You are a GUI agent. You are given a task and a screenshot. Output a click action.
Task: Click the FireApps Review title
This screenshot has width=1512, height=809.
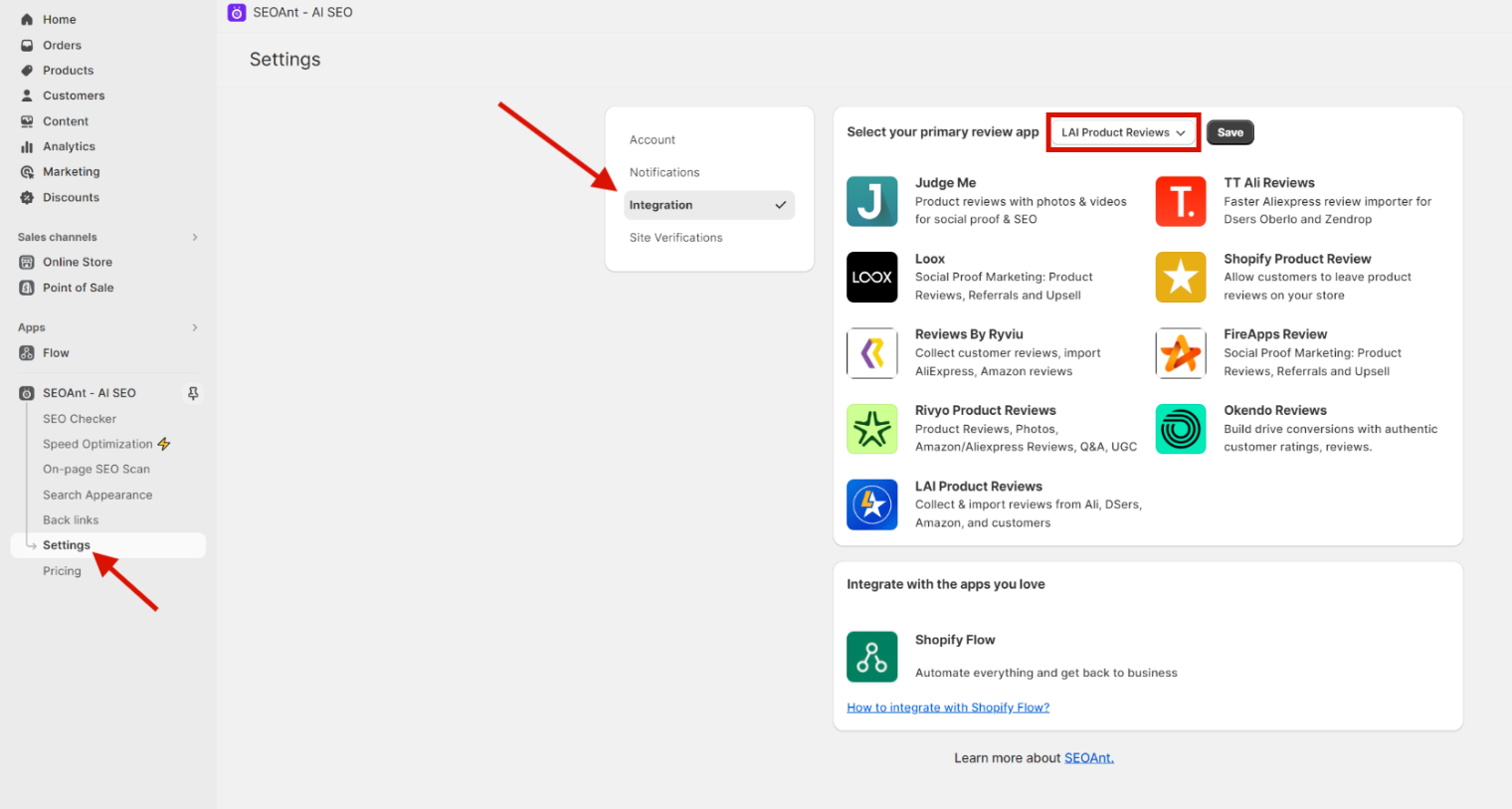point(1275,334)
